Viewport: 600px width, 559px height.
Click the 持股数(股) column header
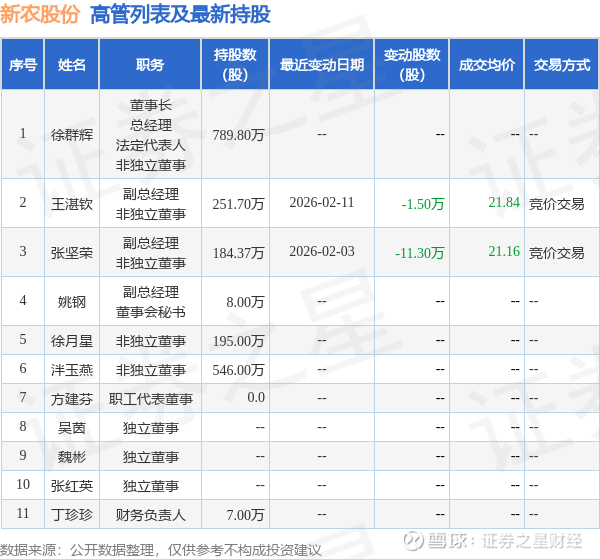[x=235, y=64]
